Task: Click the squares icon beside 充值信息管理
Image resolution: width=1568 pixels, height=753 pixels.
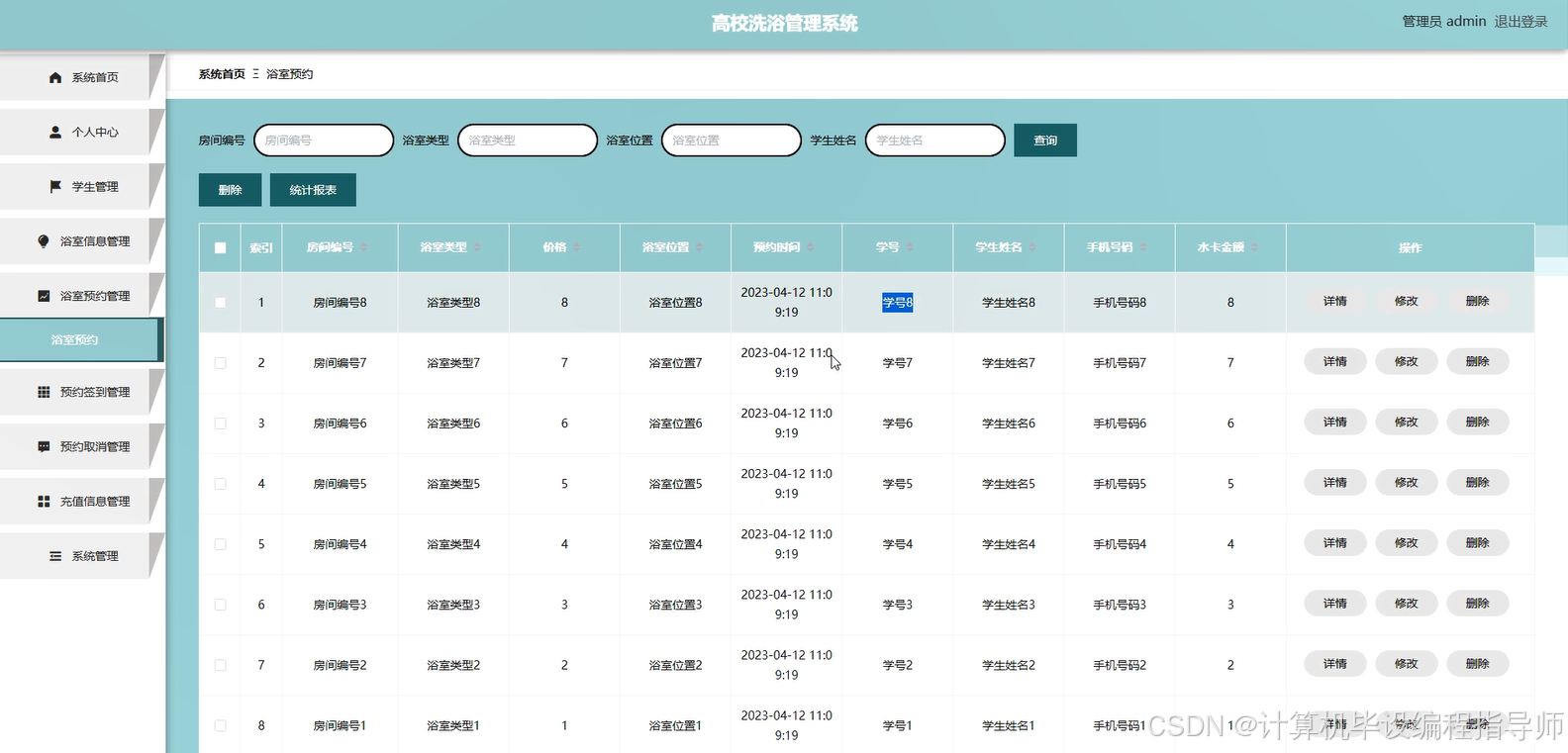Action: pyautogui.click(x=44, y=502)
